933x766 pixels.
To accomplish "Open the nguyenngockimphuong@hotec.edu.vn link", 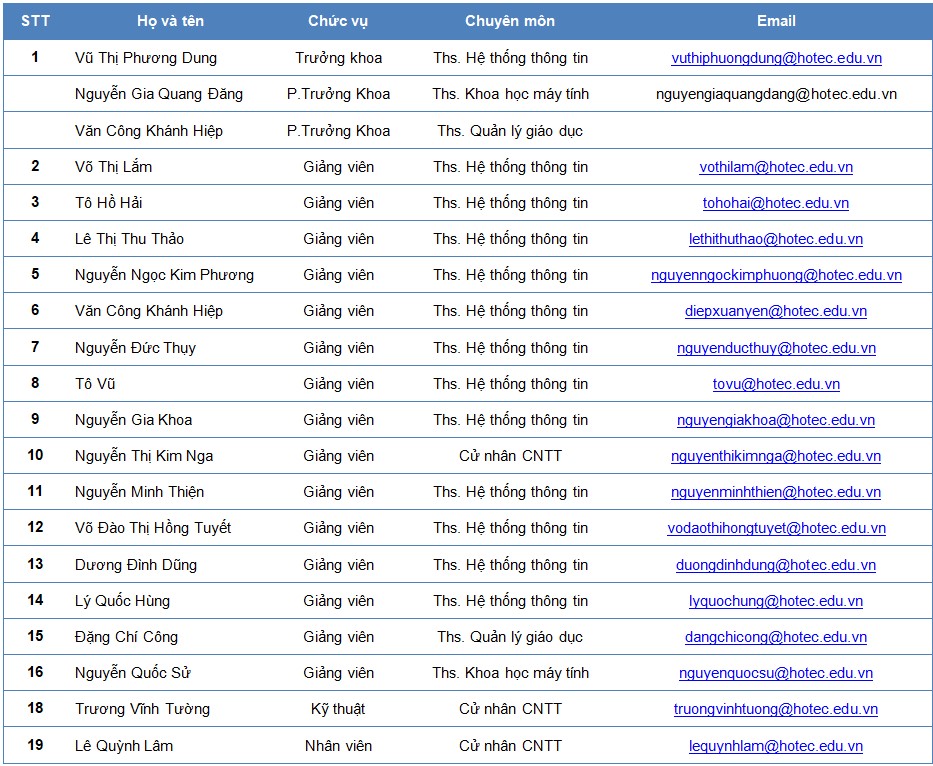I will coord(776,275).
